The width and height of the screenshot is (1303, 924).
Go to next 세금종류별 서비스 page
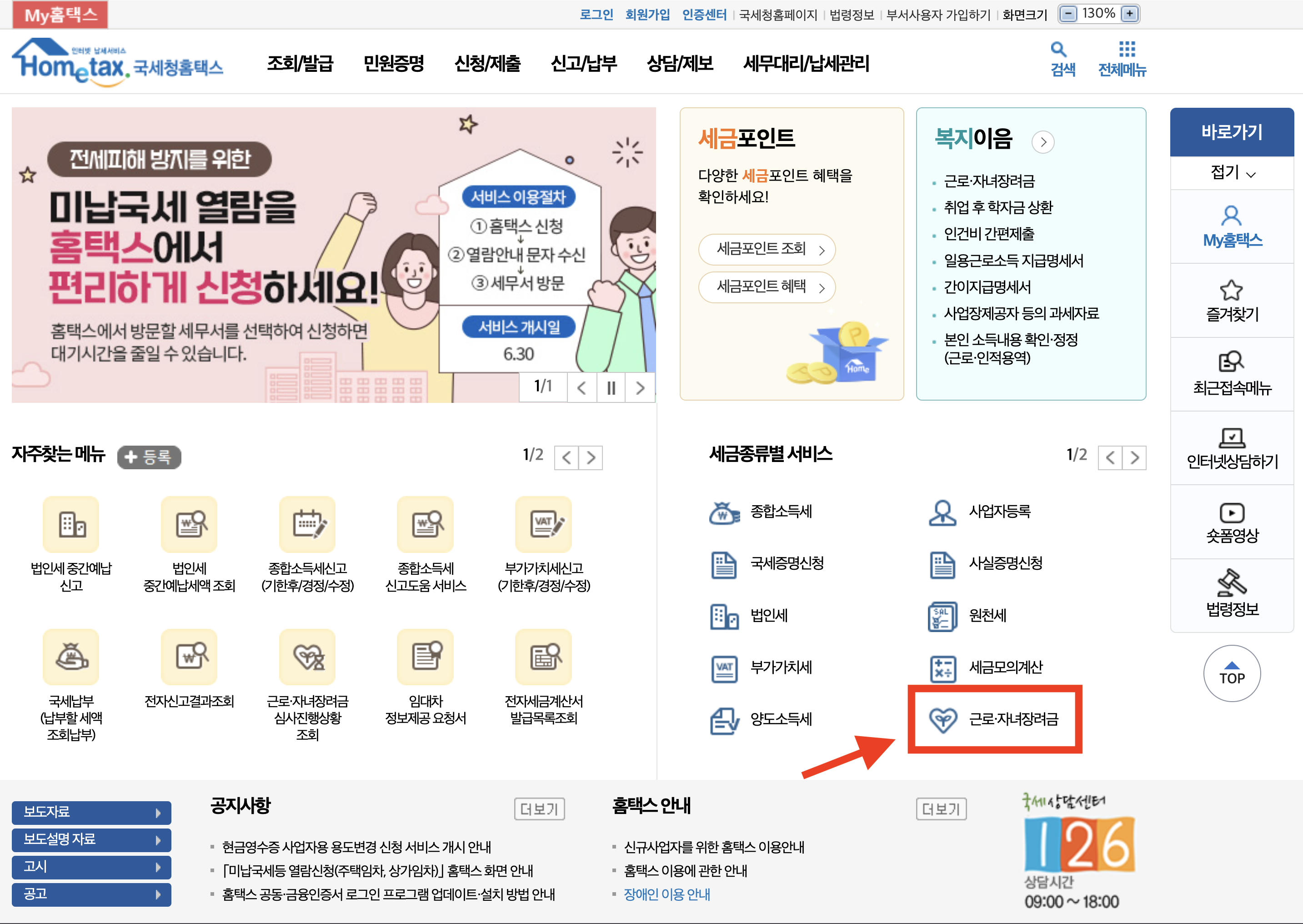[x=1135, y=457]
